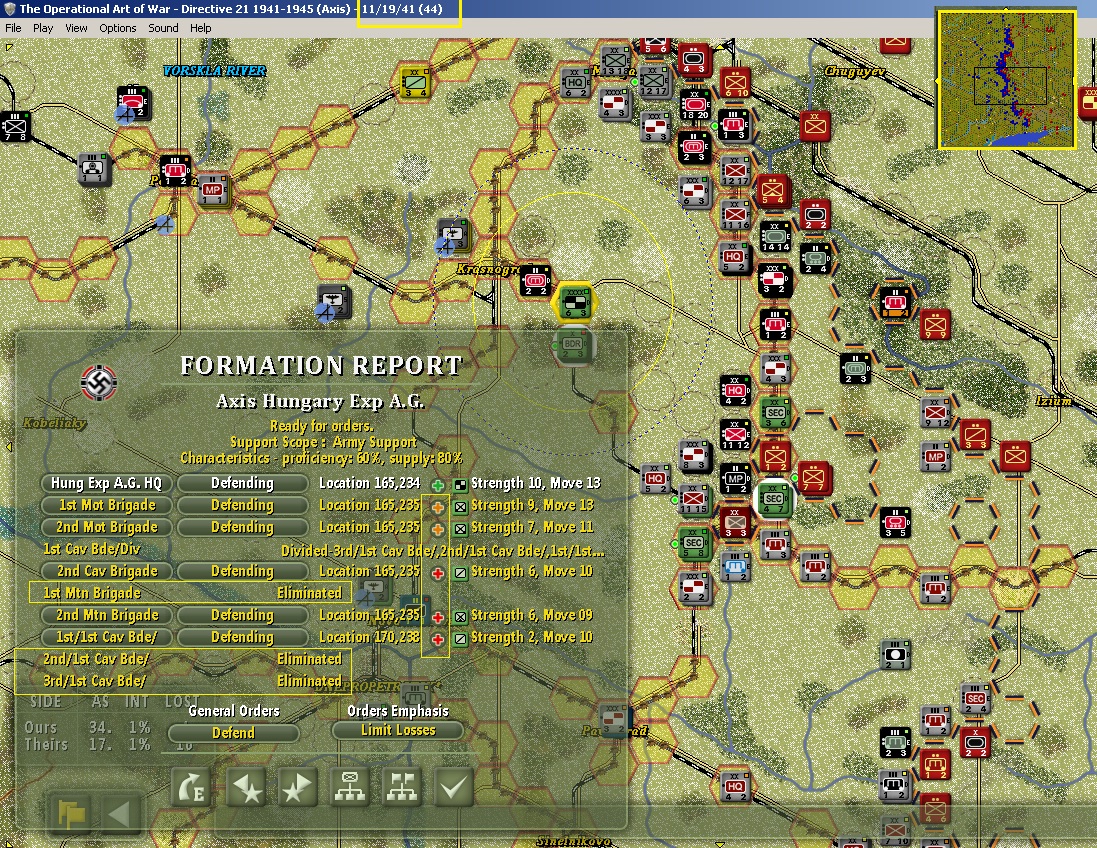Click the left-pointing arrow with star icon
This screenshot has height=848, width=1097.
244,787
